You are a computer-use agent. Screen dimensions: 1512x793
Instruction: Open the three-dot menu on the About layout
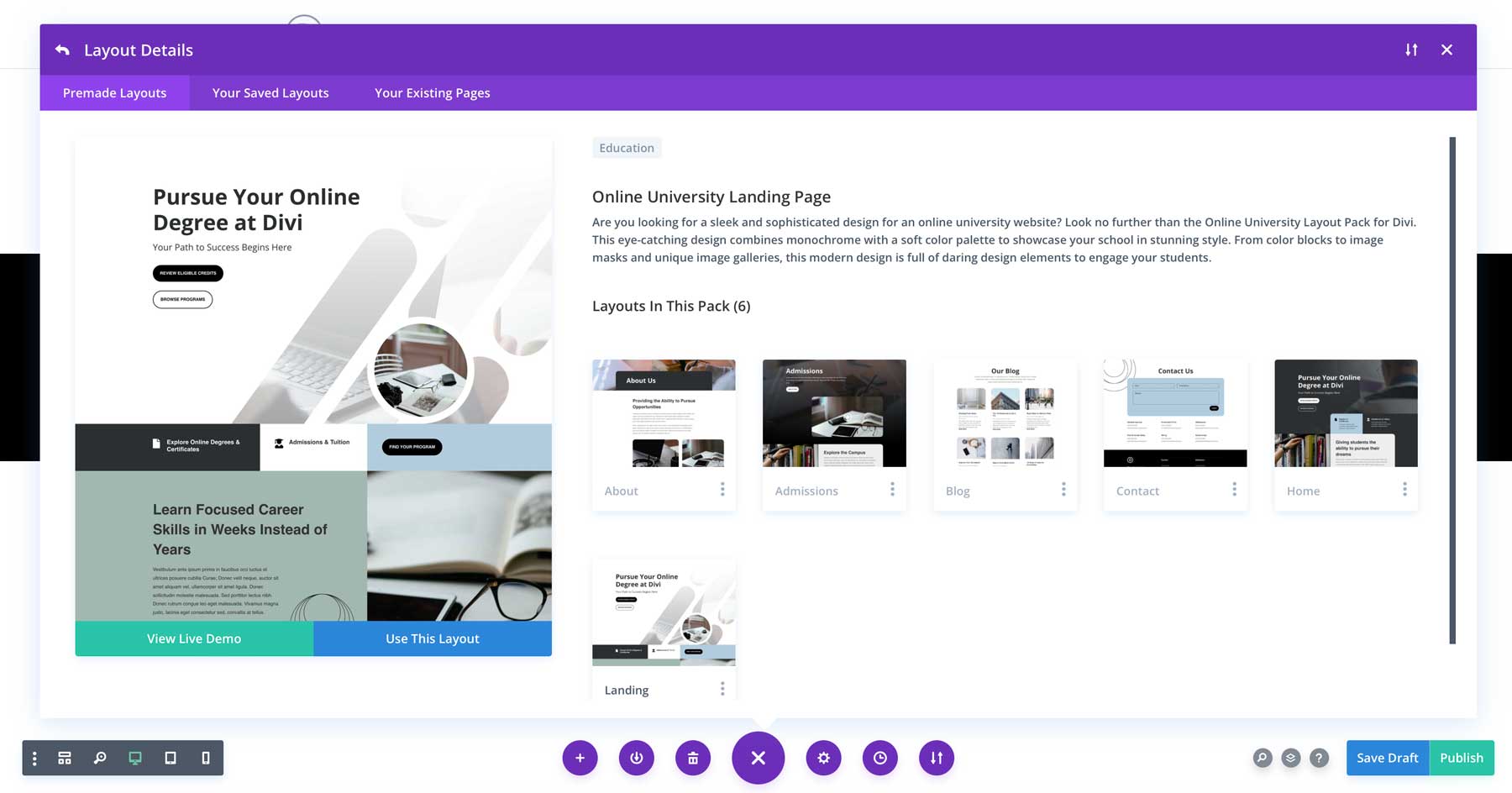(x=722, y=489)
